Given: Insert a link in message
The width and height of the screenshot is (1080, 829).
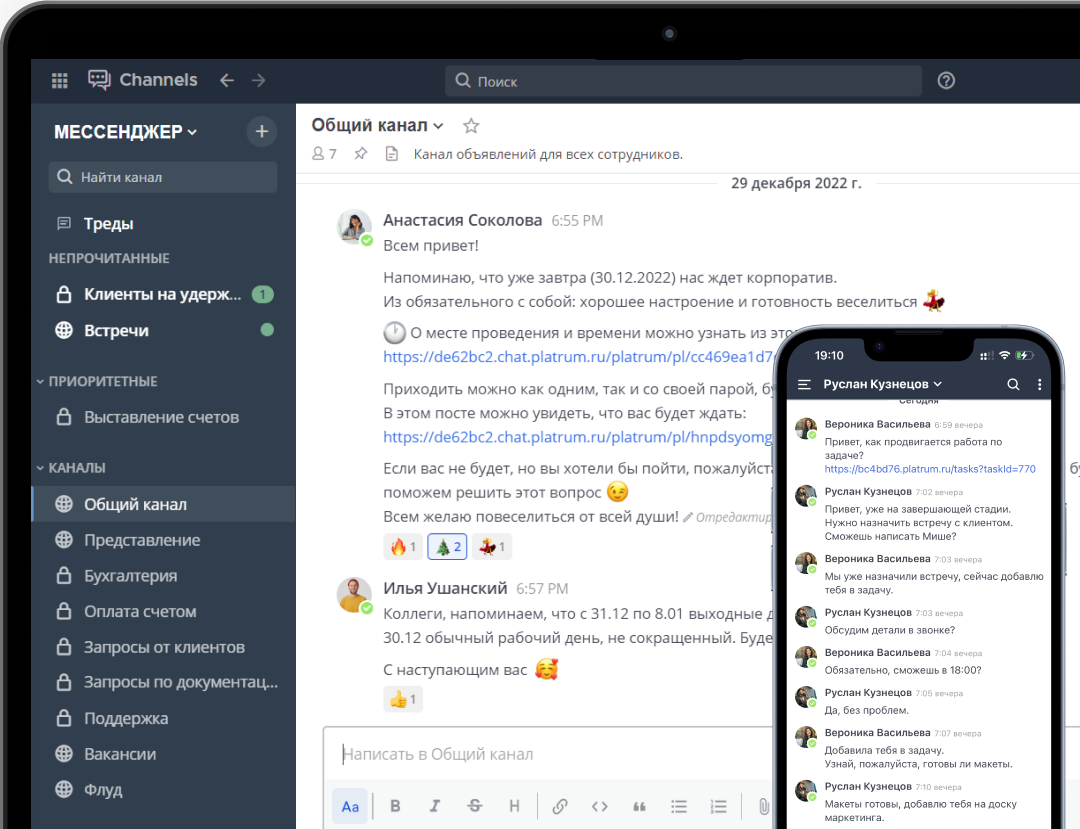Looking at the screenshot, I should tap(560, 806).
